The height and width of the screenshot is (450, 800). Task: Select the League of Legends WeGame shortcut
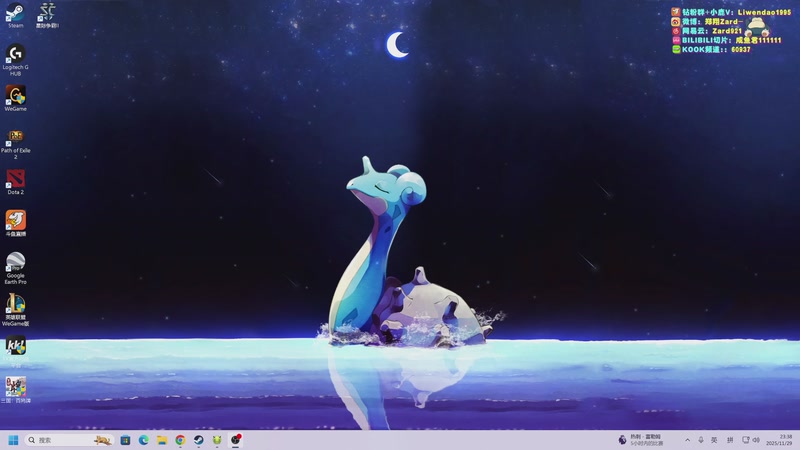pyautogui.click(x=15, y=310)
